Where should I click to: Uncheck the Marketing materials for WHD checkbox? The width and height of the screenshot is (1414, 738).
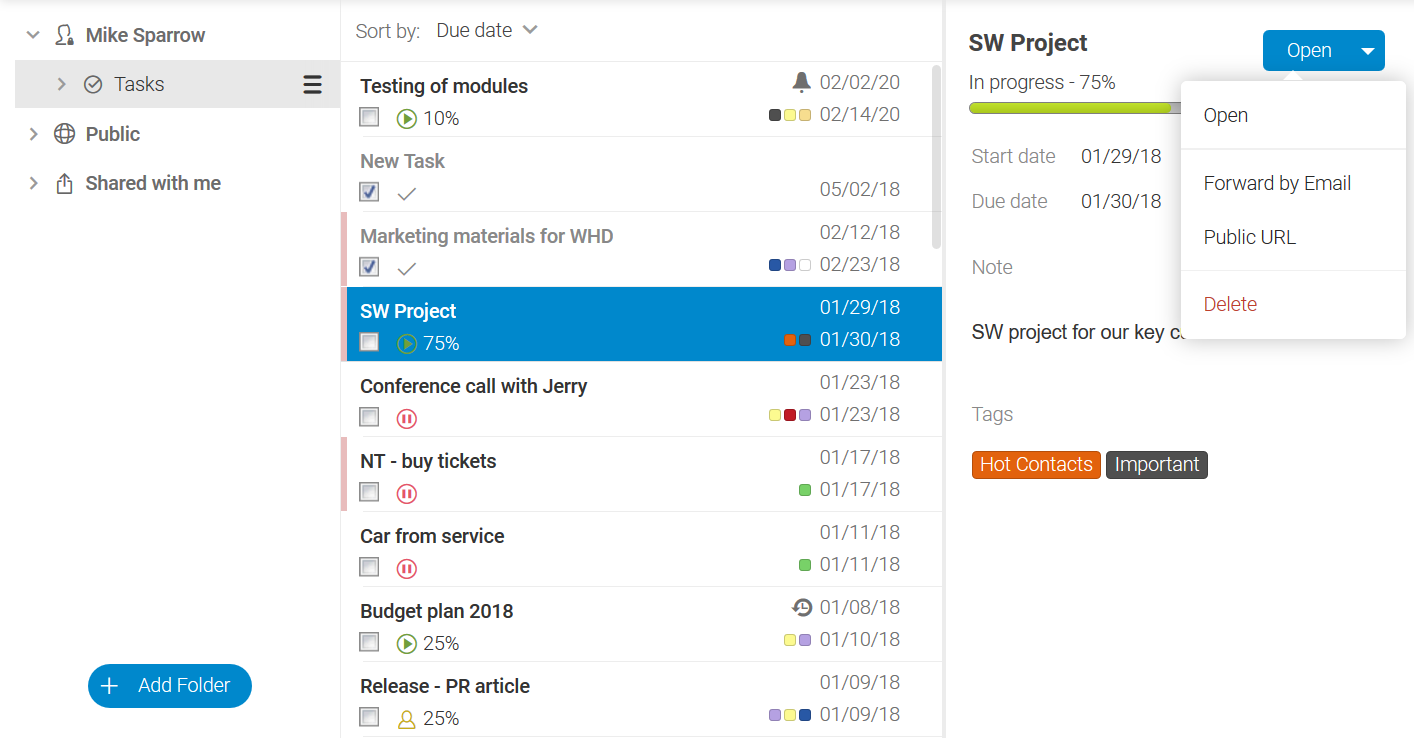(x=369, y=268)
